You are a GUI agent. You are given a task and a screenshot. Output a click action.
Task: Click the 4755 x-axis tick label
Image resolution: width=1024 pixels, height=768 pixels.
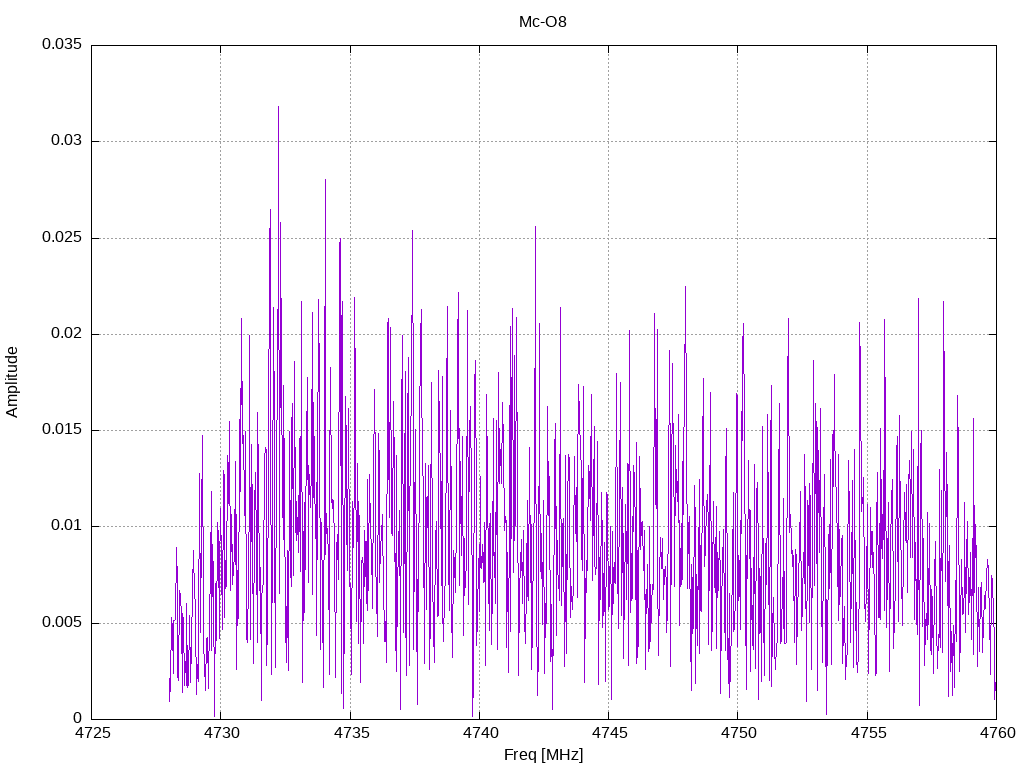coord(869,733)
